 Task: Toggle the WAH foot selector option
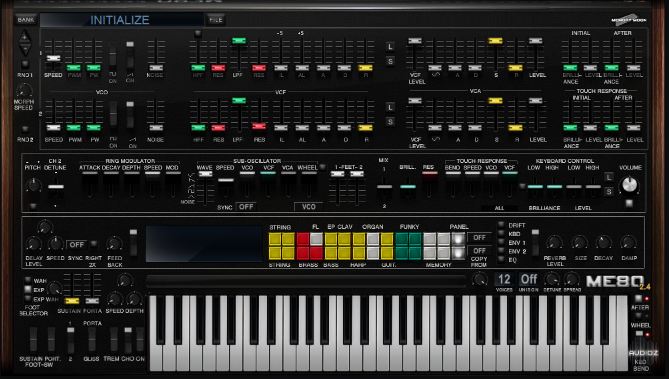pyautogui.click(x=28, y=280)
